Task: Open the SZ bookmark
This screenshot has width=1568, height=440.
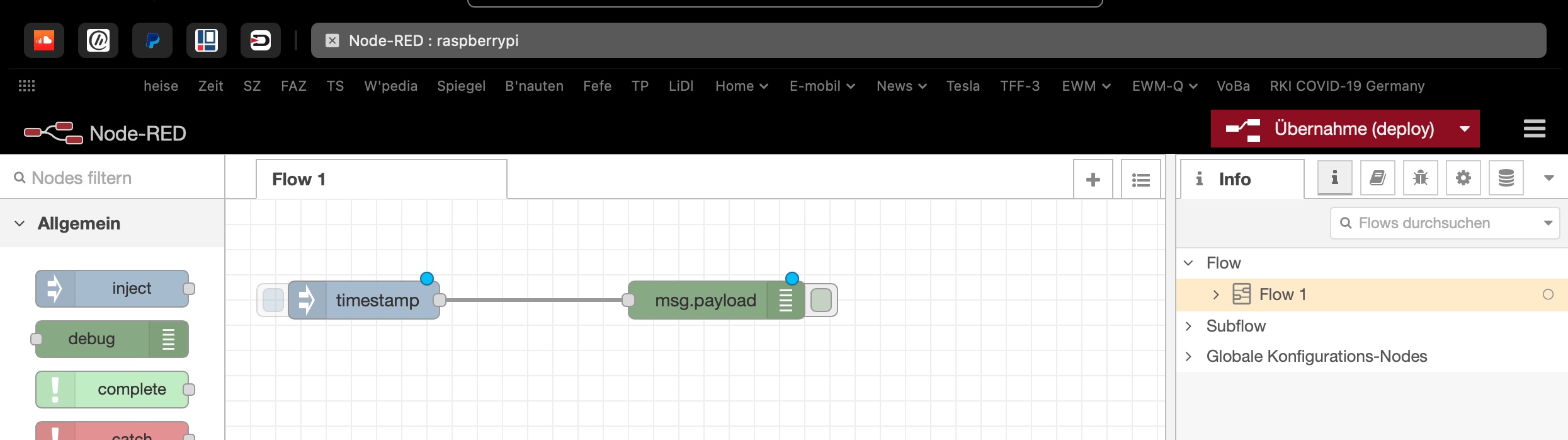Action: 253,86
